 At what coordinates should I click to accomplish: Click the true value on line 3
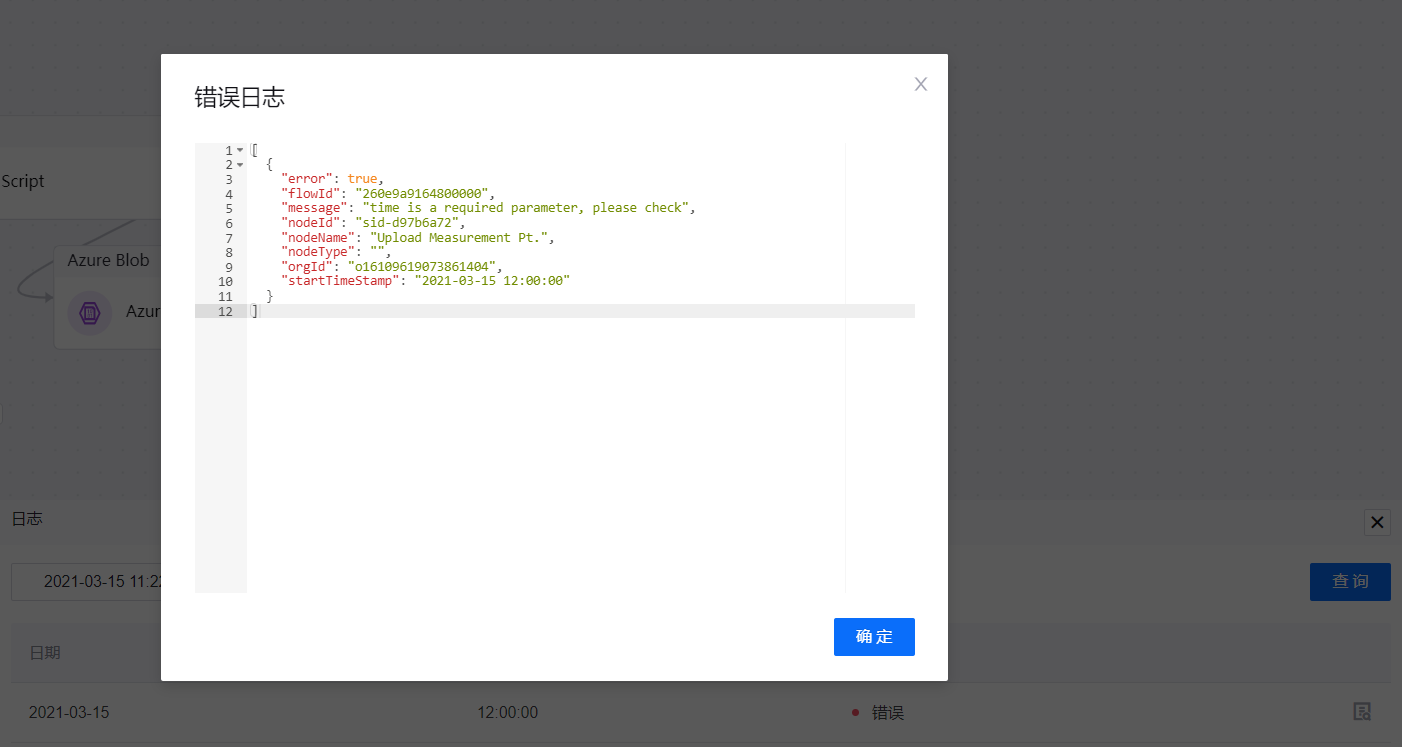(362, 179)
